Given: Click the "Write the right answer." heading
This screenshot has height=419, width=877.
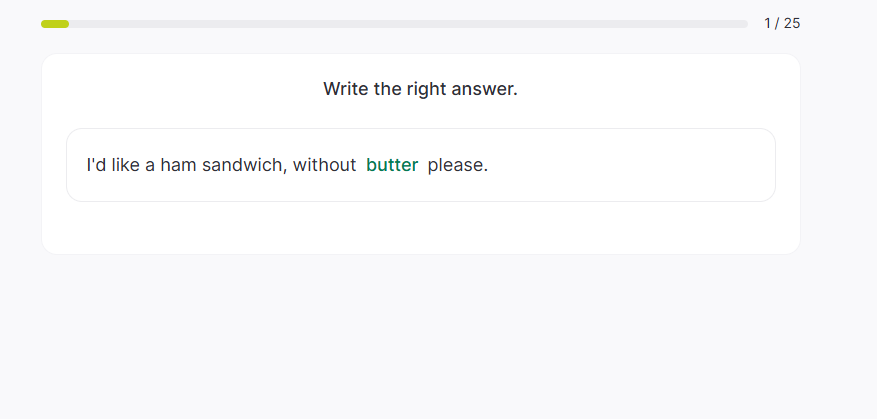Looking at the screenshot, I should (420, 89).
